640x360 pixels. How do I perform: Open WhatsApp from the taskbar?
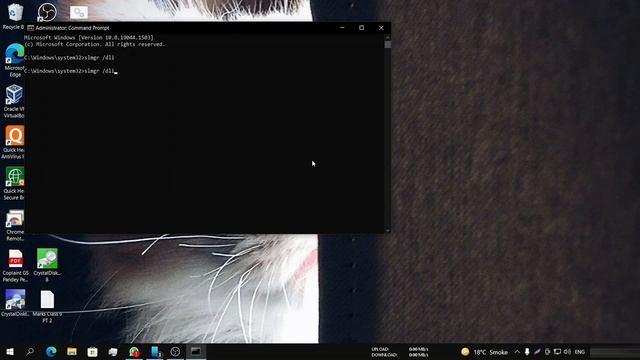point(134,351)
